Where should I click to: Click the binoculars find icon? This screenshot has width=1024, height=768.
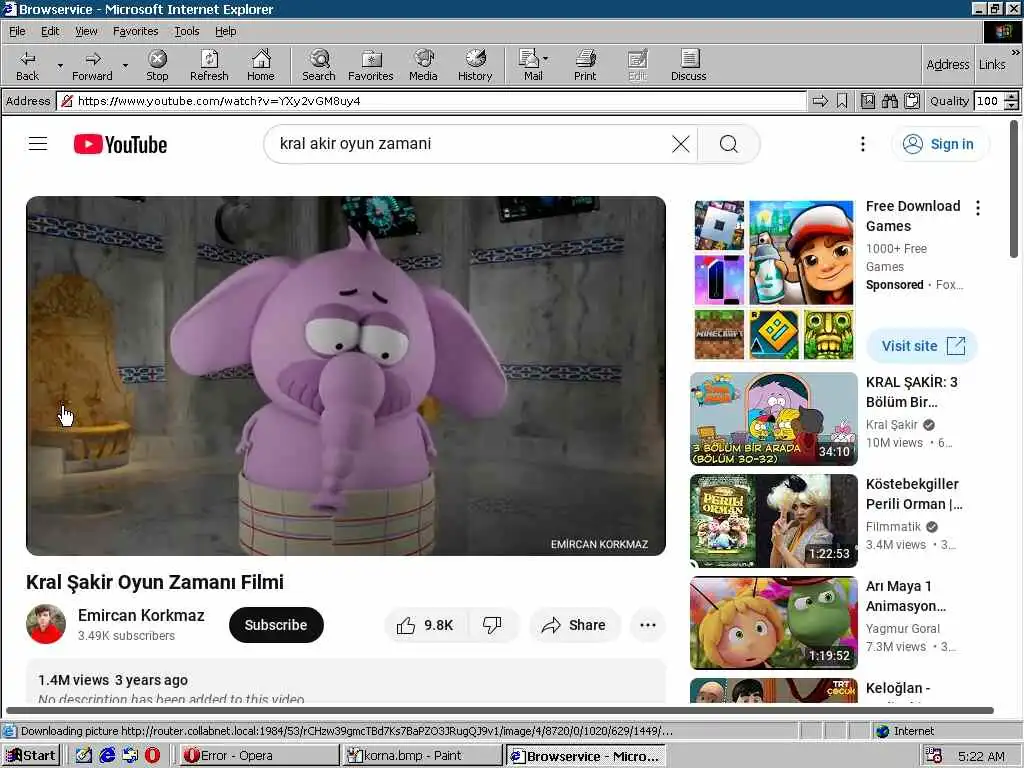(889, 101)
